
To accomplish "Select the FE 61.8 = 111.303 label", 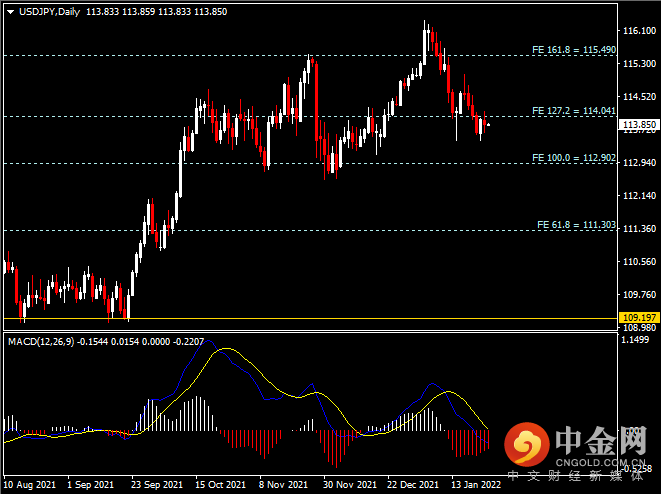I will tap(576, 225).
